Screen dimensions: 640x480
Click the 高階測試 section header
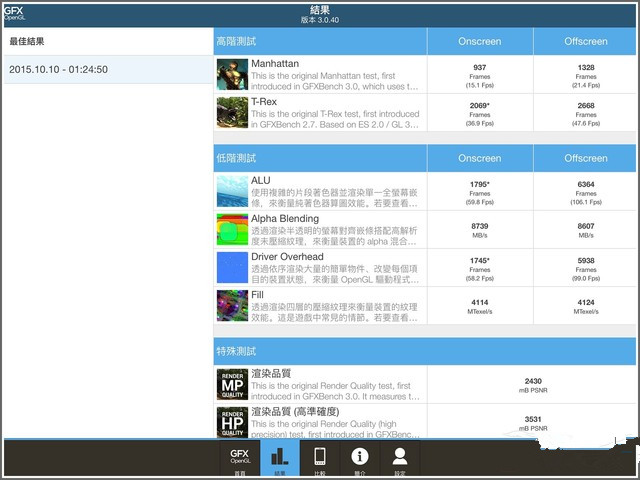[x=236, y=41]
